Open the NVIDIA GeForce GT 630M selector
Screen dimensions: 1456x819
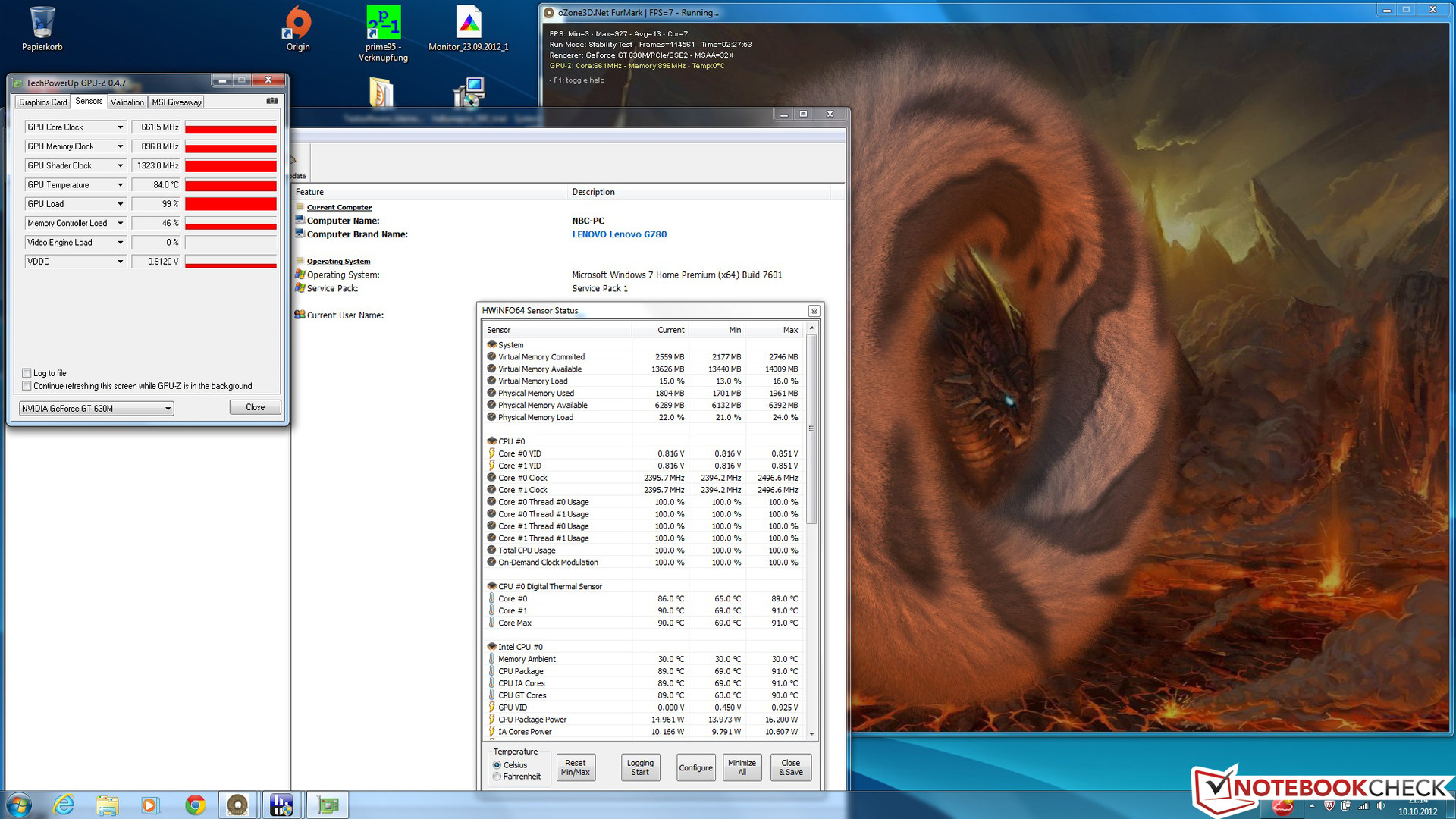click(x=96, y=409)
